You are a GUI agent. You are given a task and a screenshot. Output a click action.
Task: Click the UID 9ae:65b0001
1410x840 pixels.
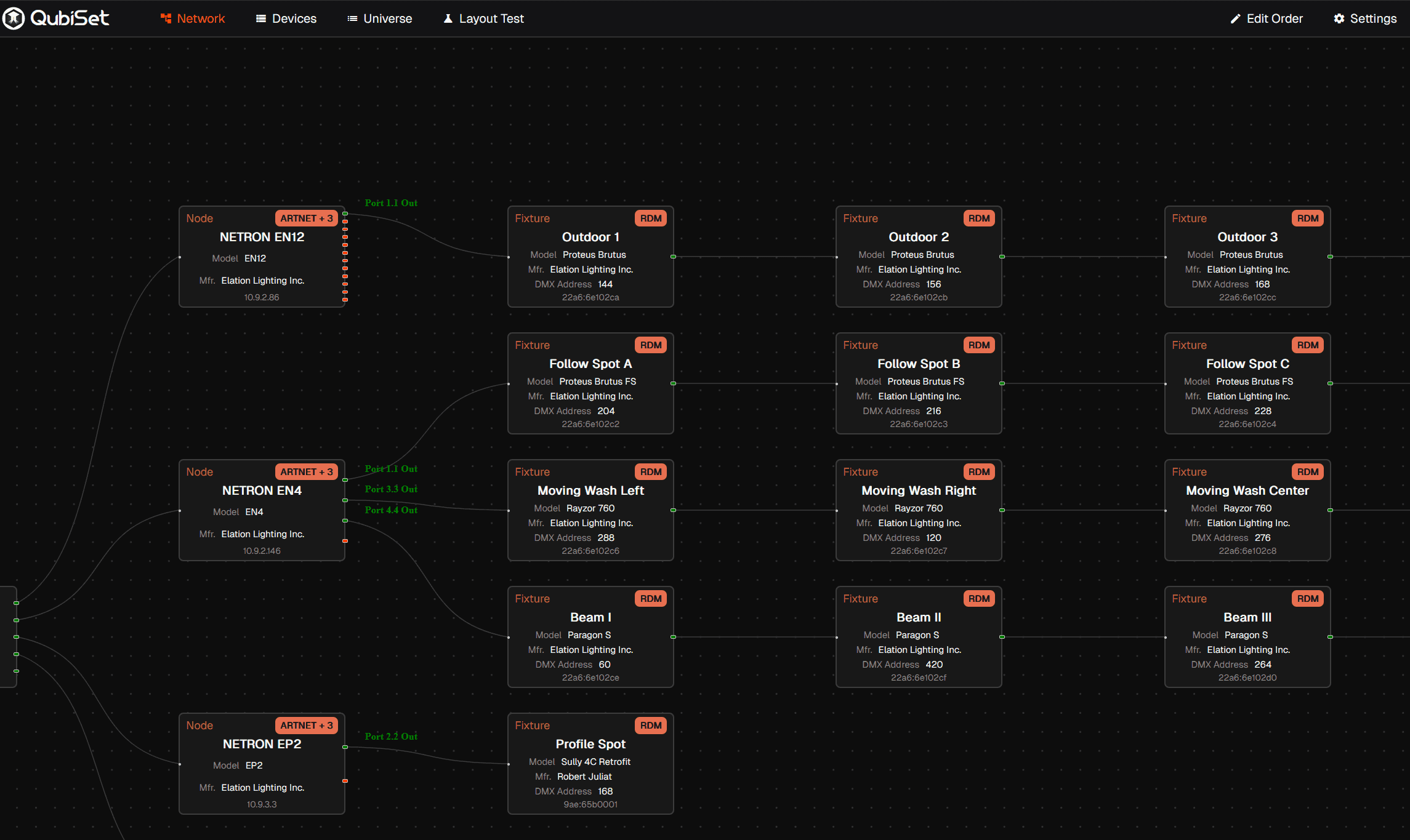(590, 804)
